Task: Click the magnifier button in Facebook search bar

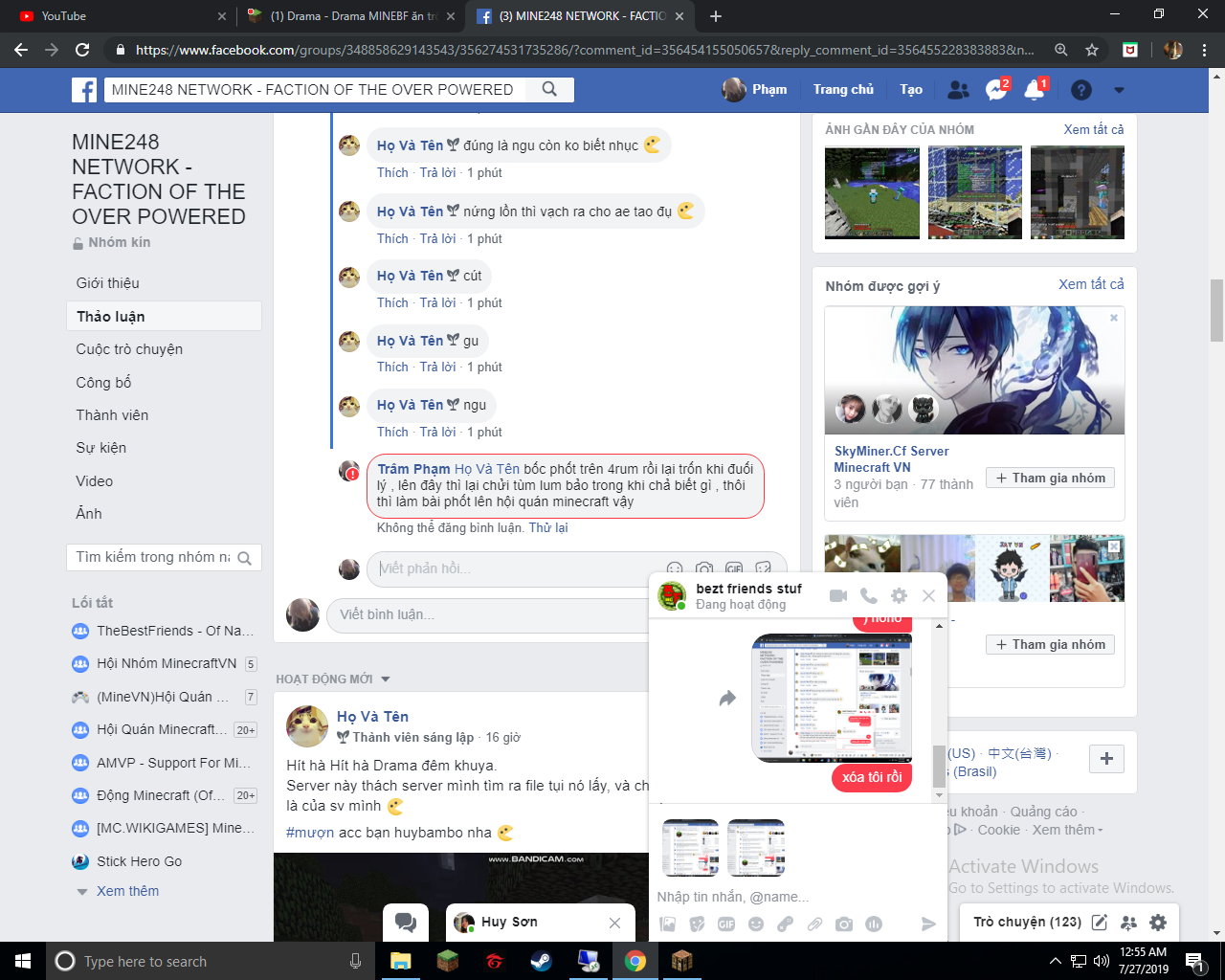Action: [x=549, y=89]
